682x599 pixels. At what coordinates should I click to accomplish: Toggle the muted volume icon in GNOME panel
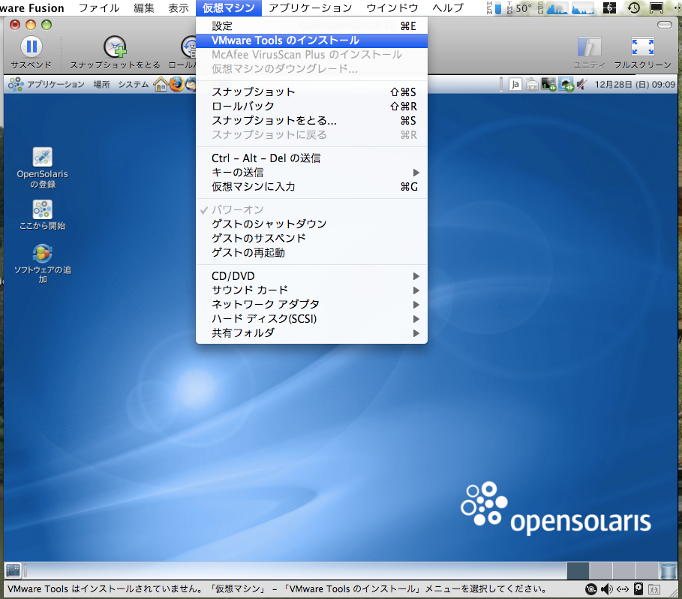click(582, 84)
